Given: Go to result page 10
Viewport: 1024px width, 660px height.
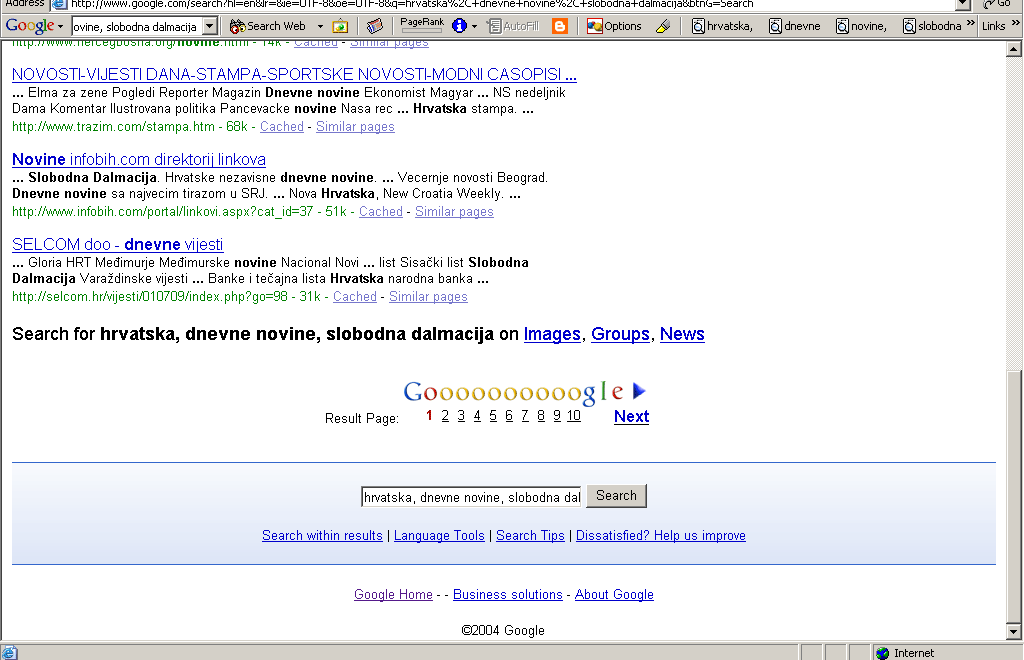Looking at the screenshot, I should pos(573,416).
